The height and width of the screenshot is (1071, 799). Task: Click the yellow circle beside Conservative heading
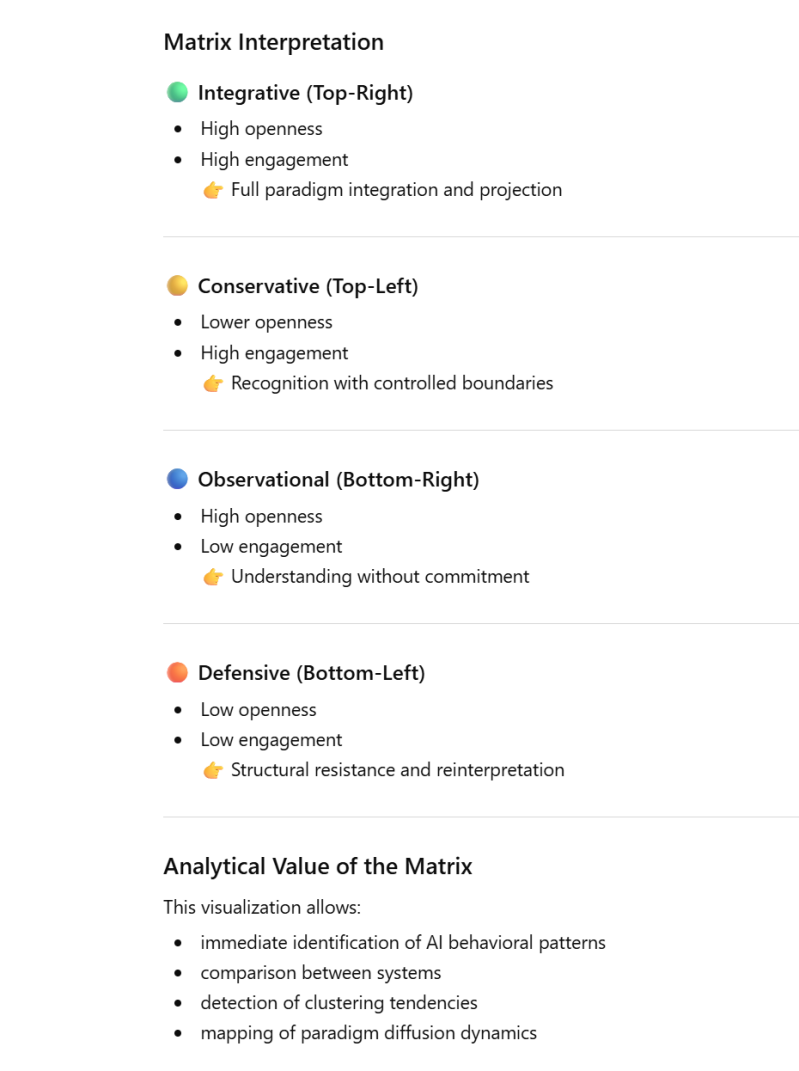tap(177, 286)
